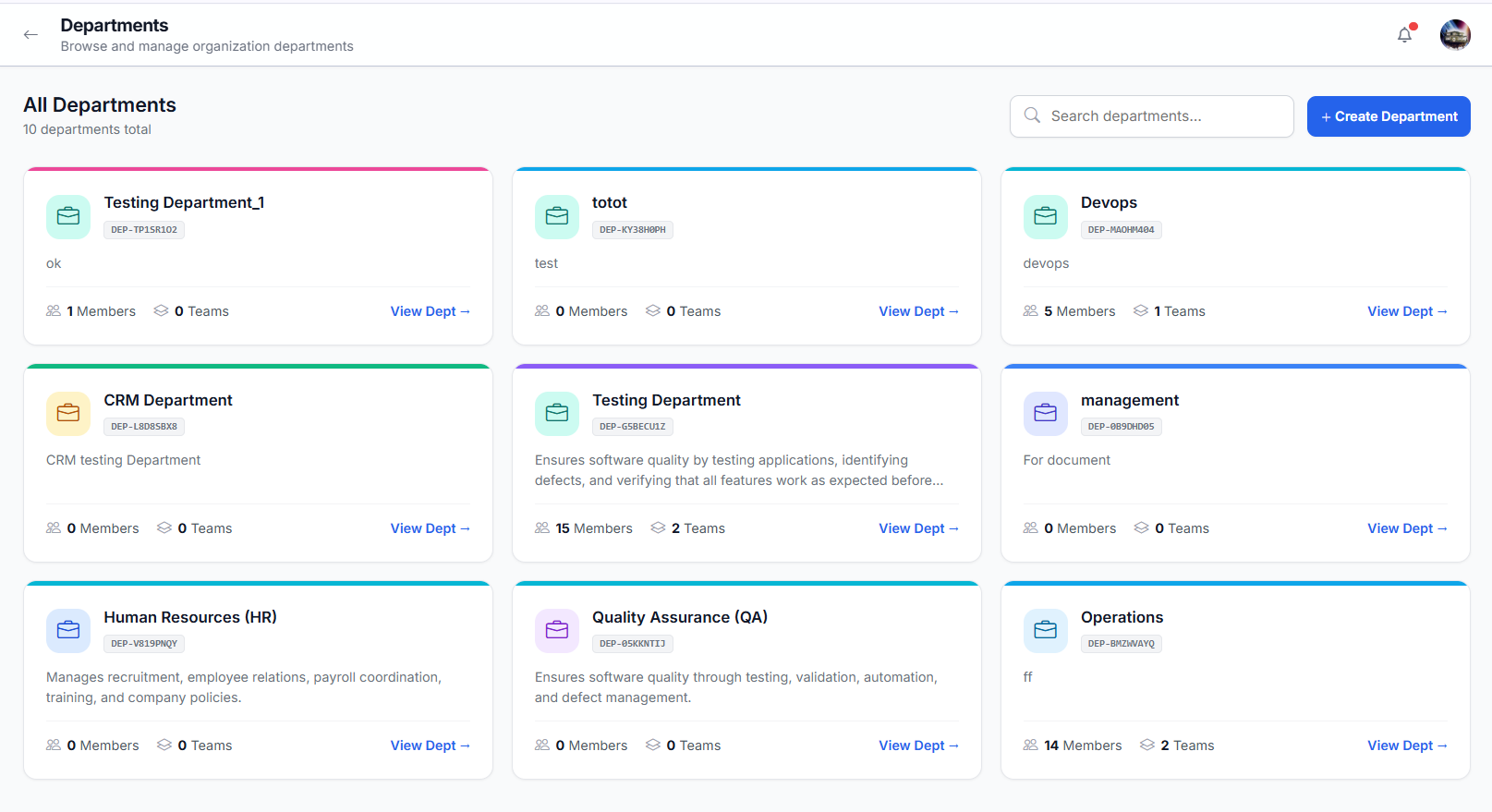The image size is (1492, 812).
Task: Click the Devops briefcase icon
Action: 1046,216
